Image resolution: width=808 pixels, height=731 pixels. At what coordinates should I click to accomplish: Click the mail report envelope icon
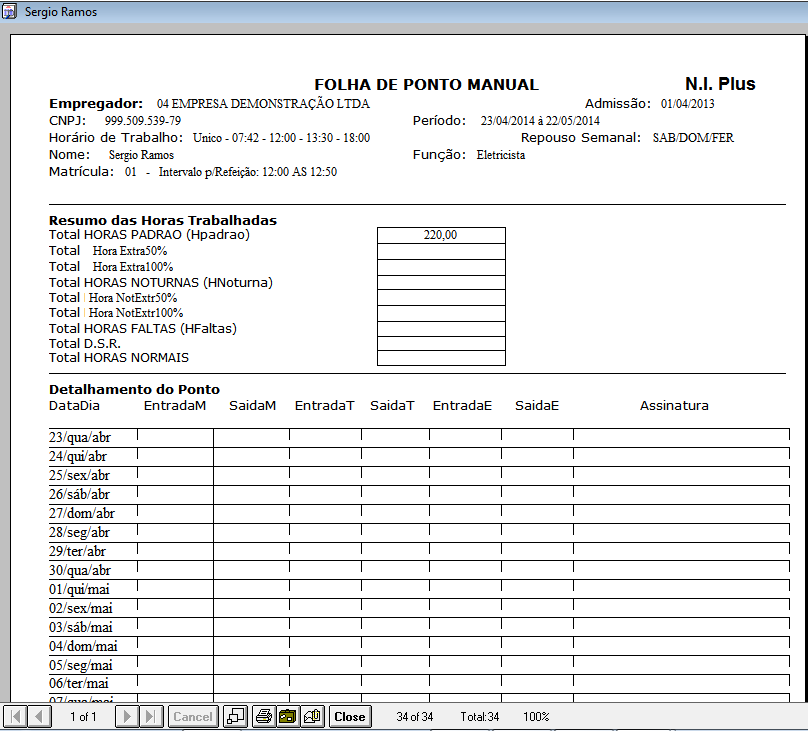coord(312,717)
